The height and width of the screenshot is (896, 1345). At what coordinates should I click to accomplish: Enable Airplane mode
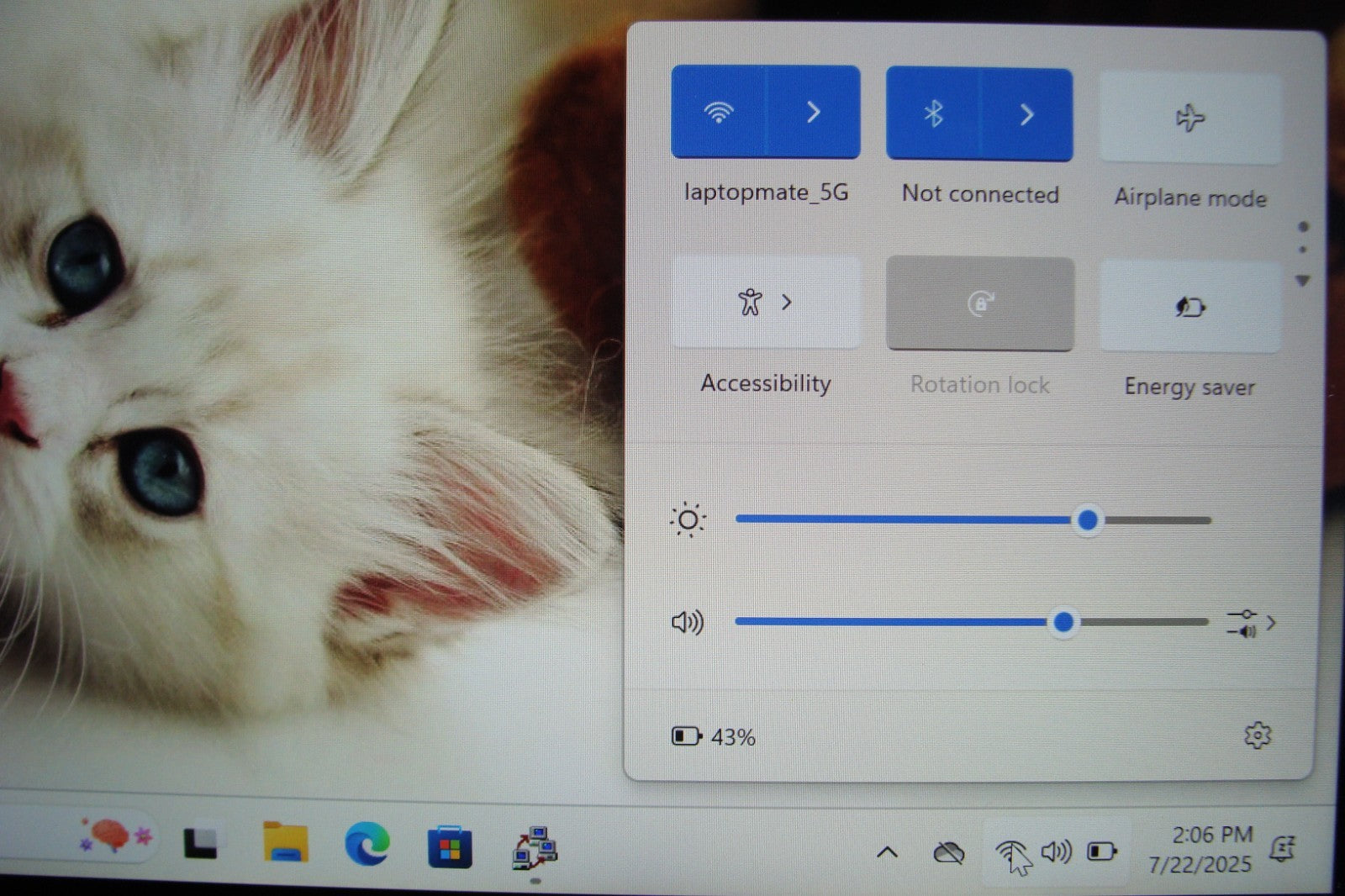[1189, 118]
